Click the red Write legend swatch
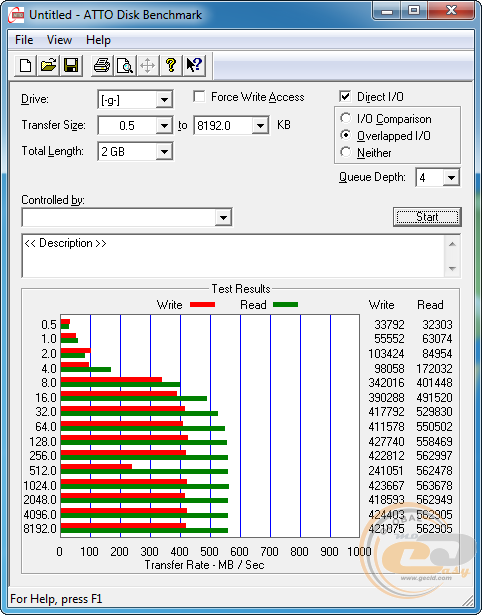Screen dimensions: 482x615 tap(202, 304)
